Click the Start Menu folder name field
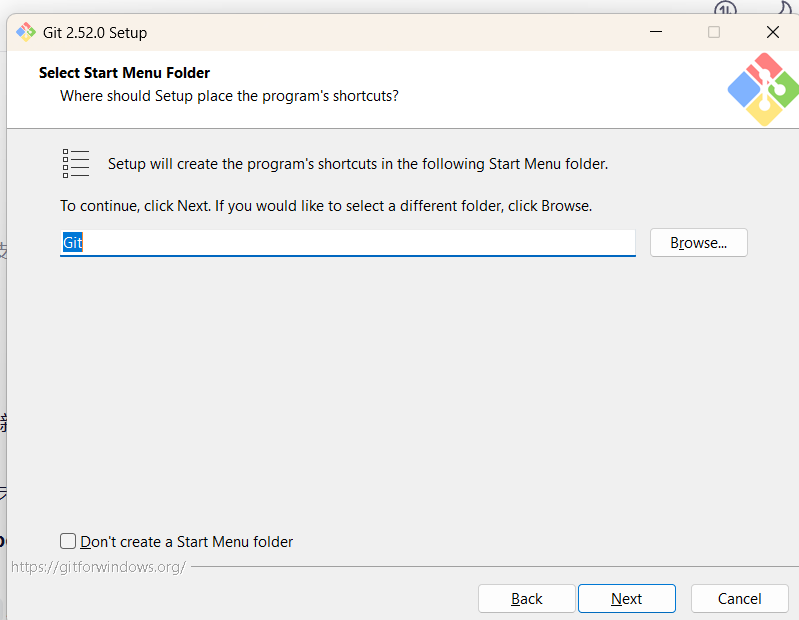The image size is (799, 620). pos(348,242)
